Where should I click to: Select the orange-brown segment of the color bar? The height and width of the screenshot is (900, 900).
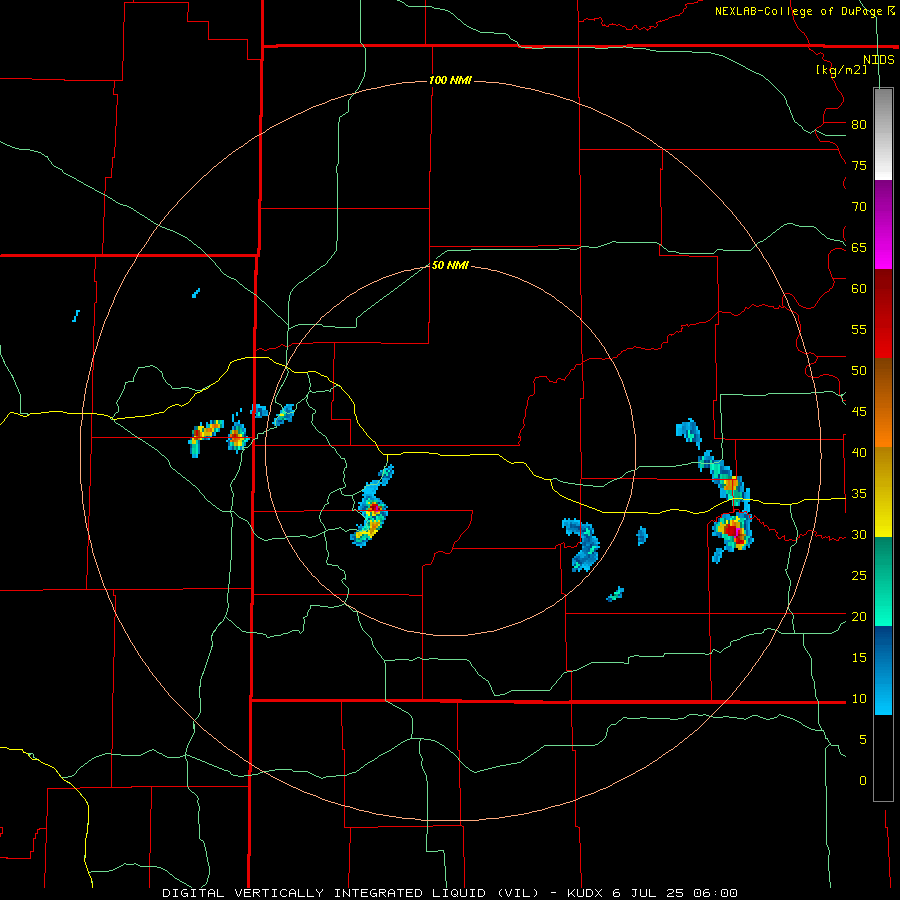[883, 403]
